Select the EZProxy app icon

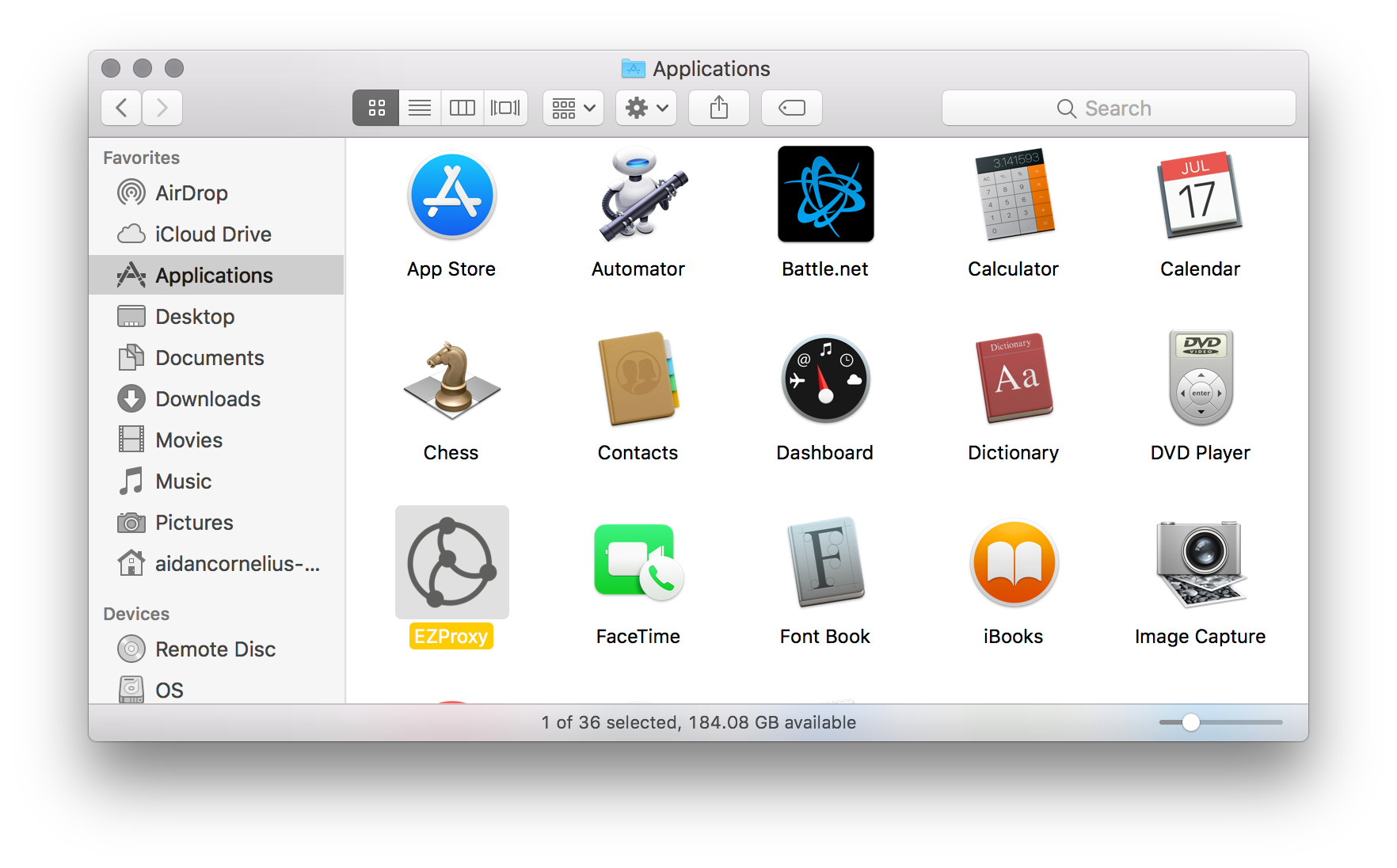pyautogui.click(x=451, y=562)
